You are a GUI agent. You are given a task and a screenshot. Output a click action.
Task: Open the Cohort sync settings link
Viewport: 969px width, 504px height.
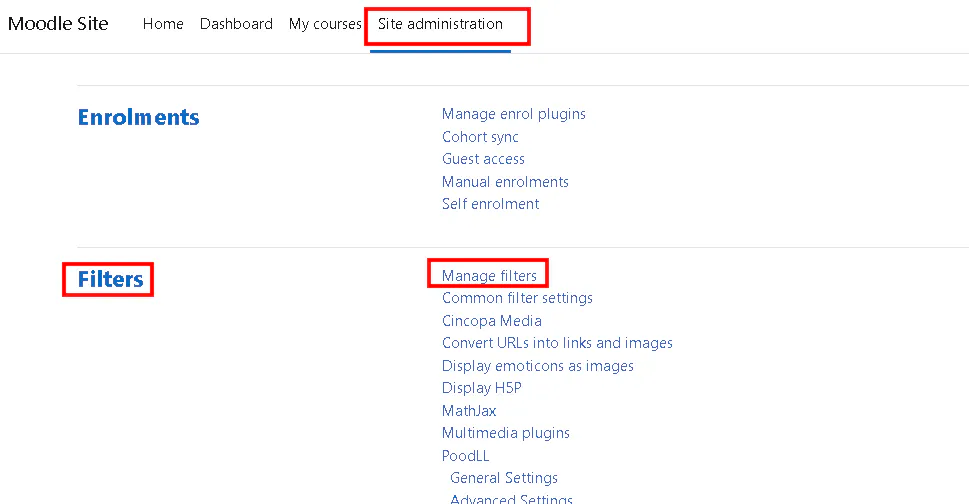tap(480, 136)
